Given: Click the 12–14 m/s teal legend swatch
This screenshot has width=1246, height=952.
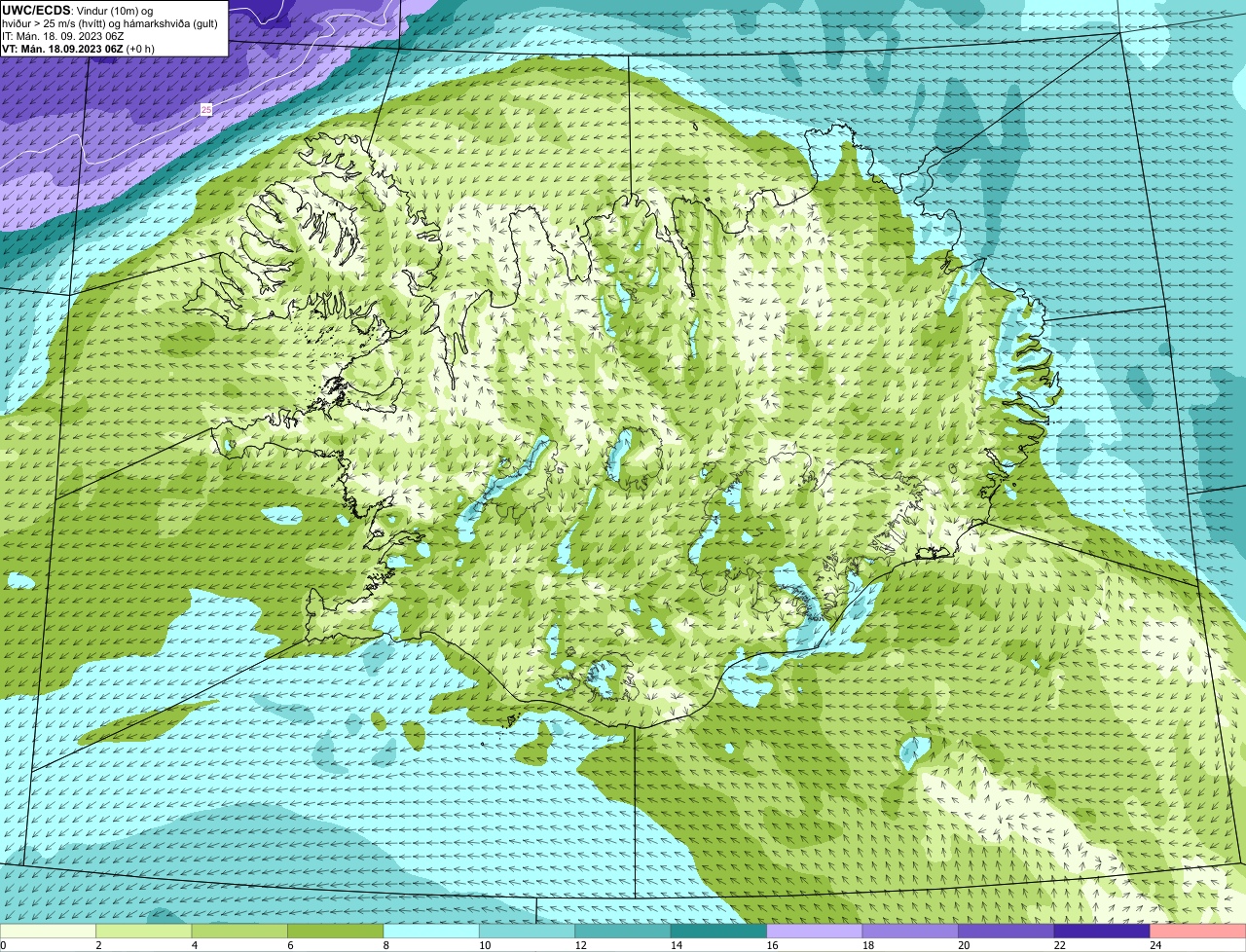Looking at the screenshot, I should (623, 932).
